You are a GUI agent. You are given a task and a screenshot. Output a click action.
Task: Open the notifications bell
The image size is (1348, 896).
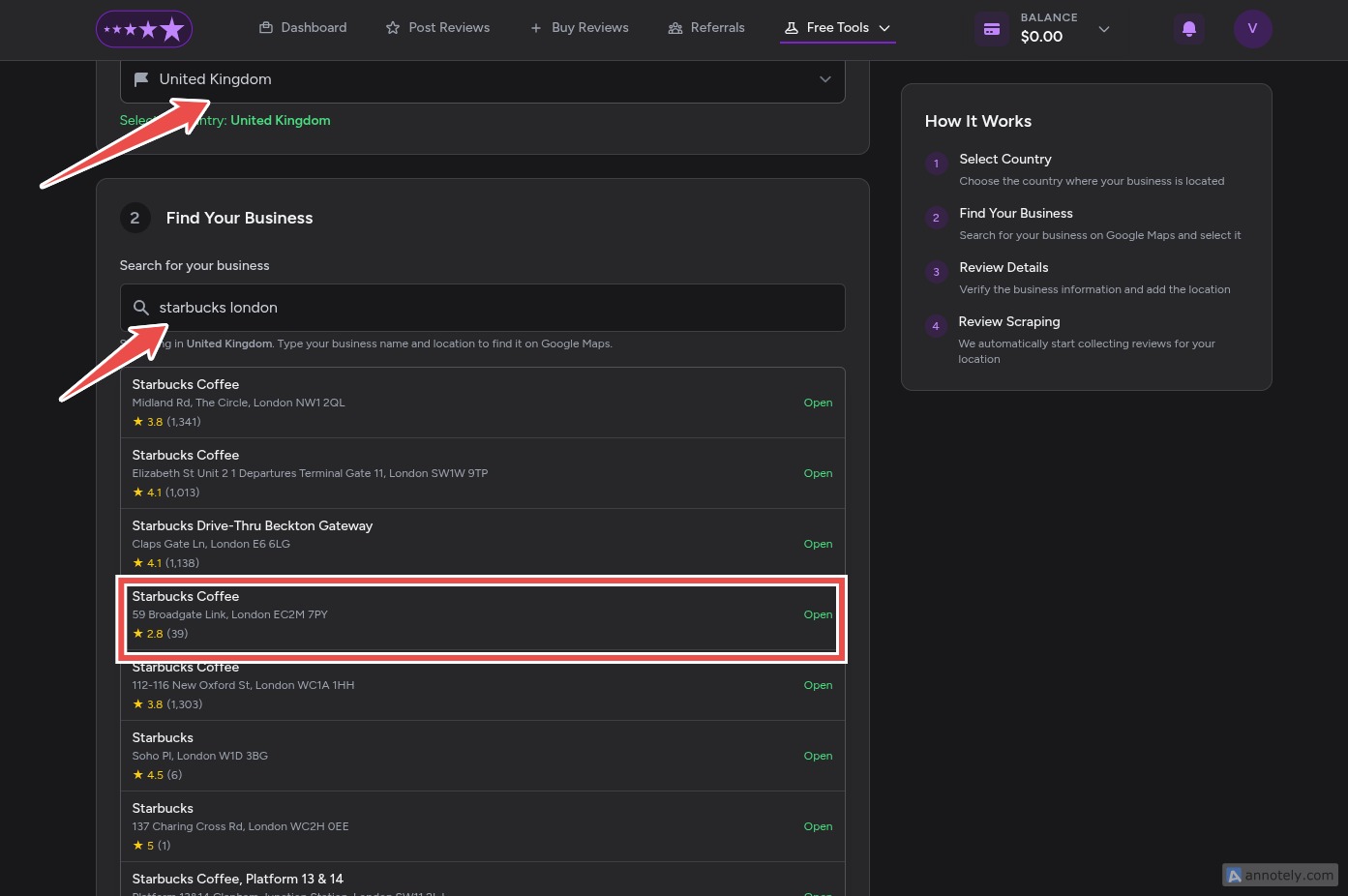(1188, 29)
